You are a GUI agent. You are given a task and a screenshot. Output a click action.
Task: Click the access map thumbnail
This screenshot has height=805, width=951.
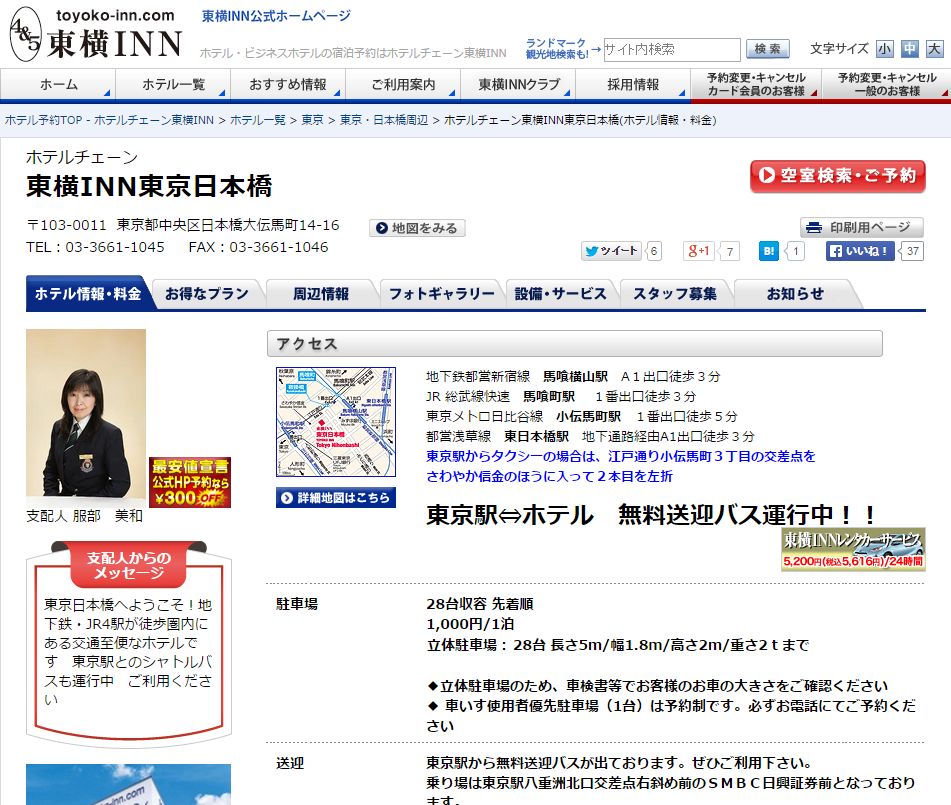(336, 422)
